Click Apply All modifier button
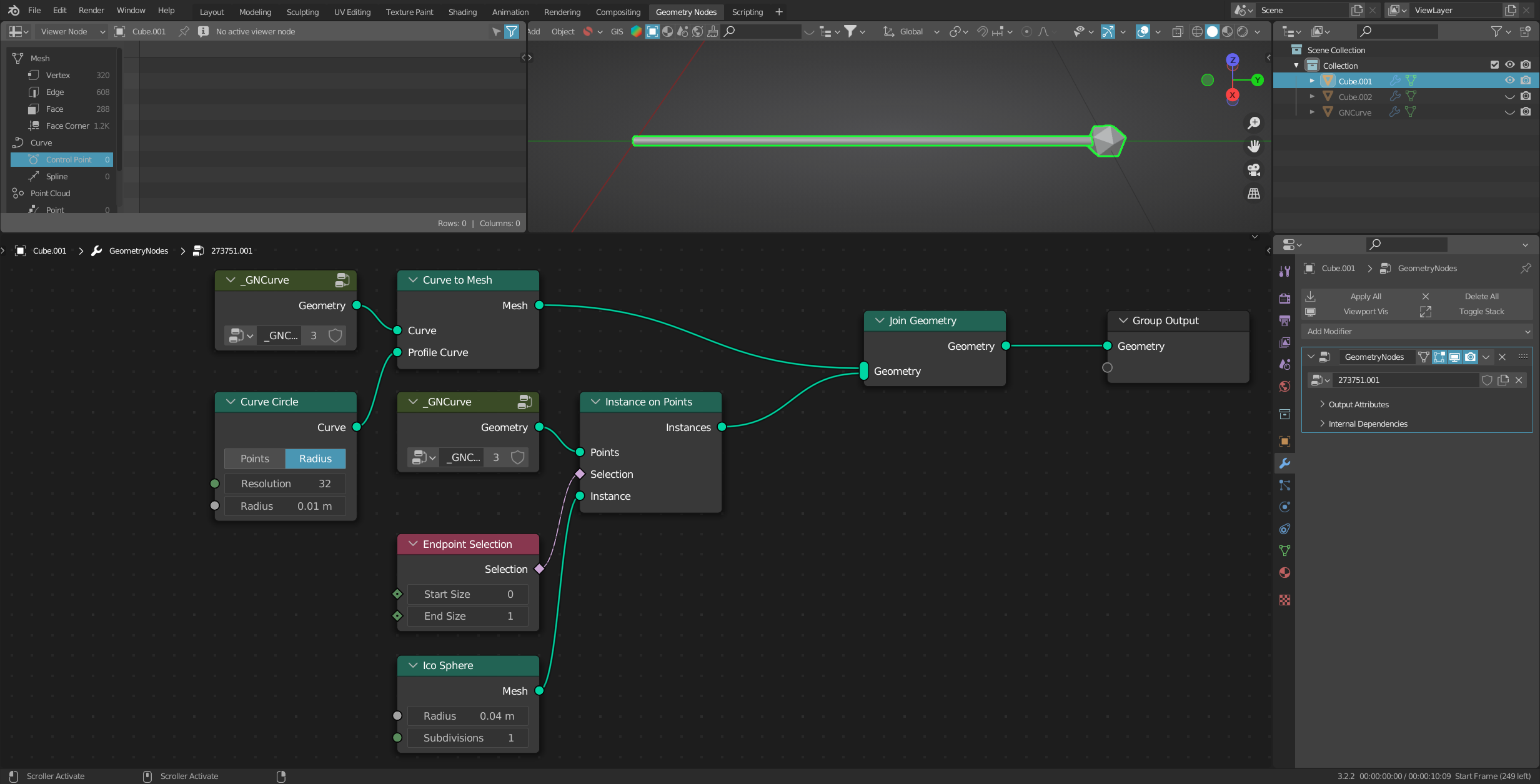 1365,296
